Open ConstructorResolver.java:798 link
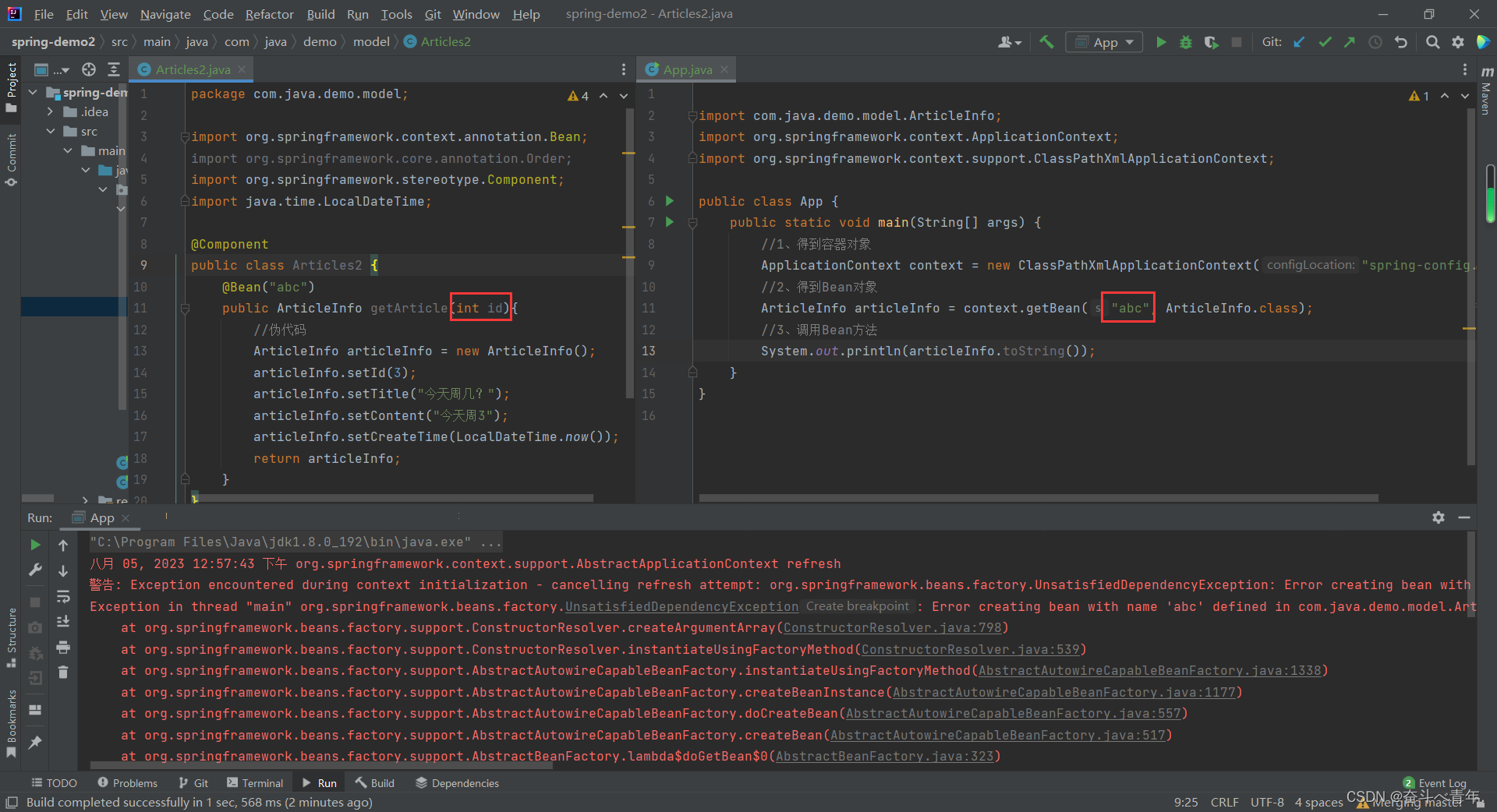The height and width of the screenshot is (812, 1497). pos(892,628)
